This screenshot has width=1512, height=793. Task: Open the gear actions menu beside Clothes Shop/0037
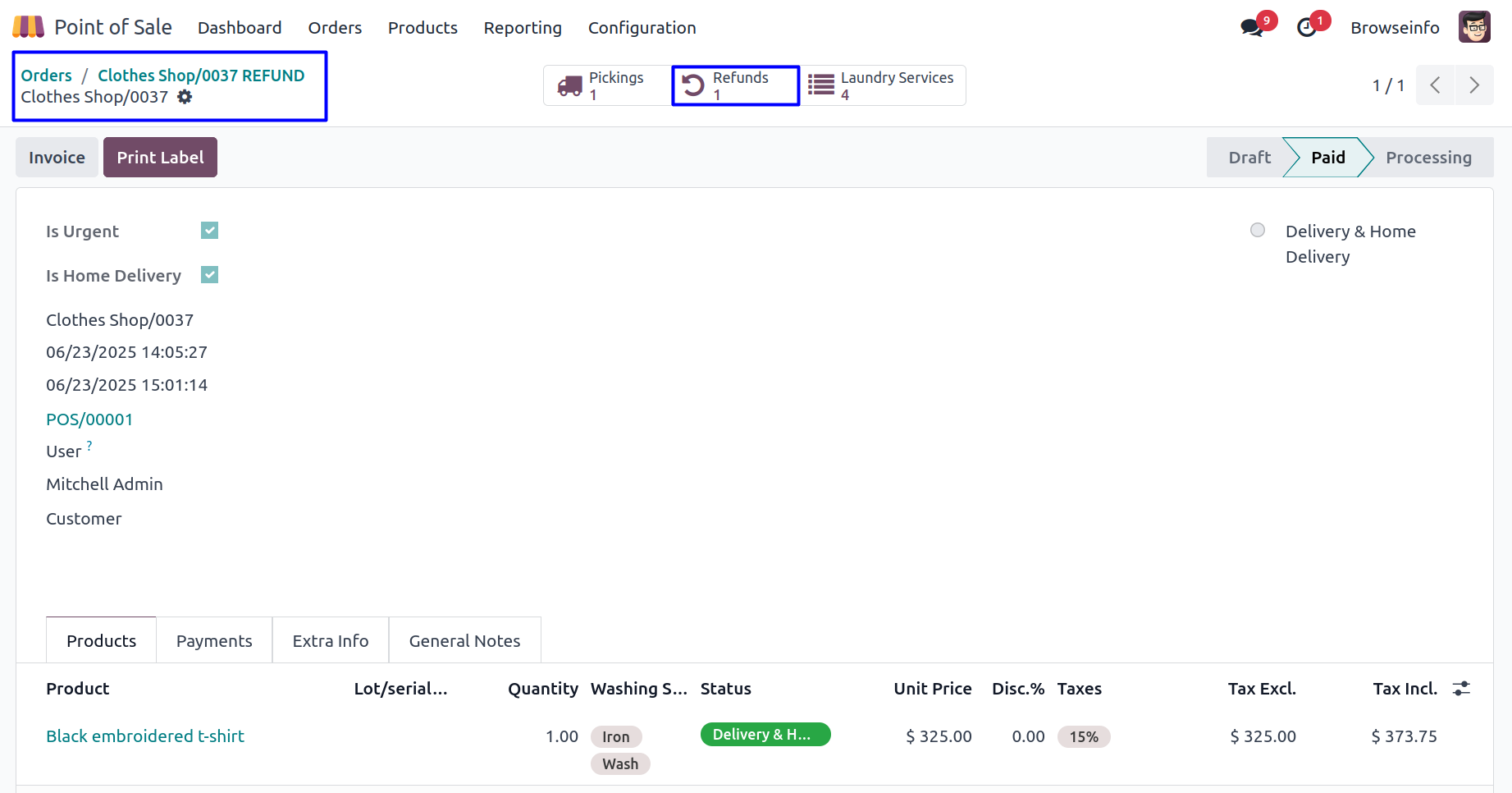point(185,97)
